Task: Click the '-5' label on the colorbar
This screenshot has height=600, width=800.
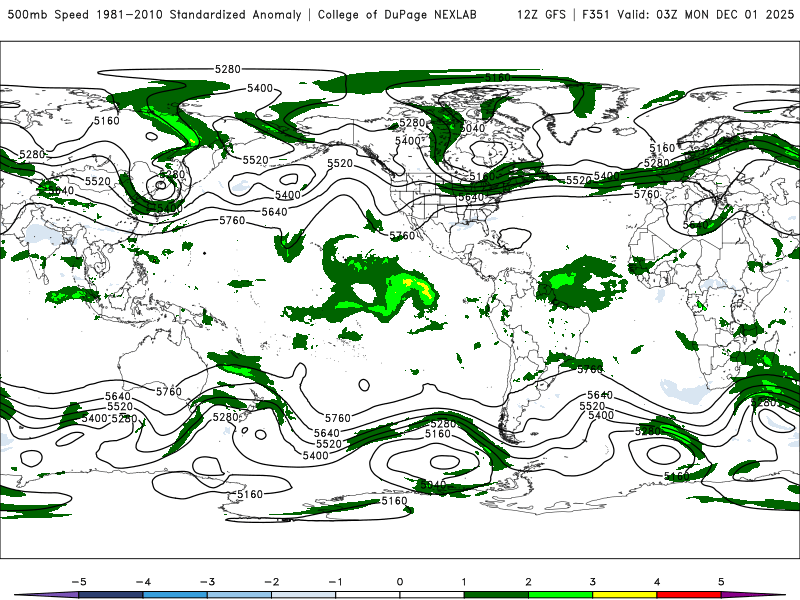Action: [79, 582]
